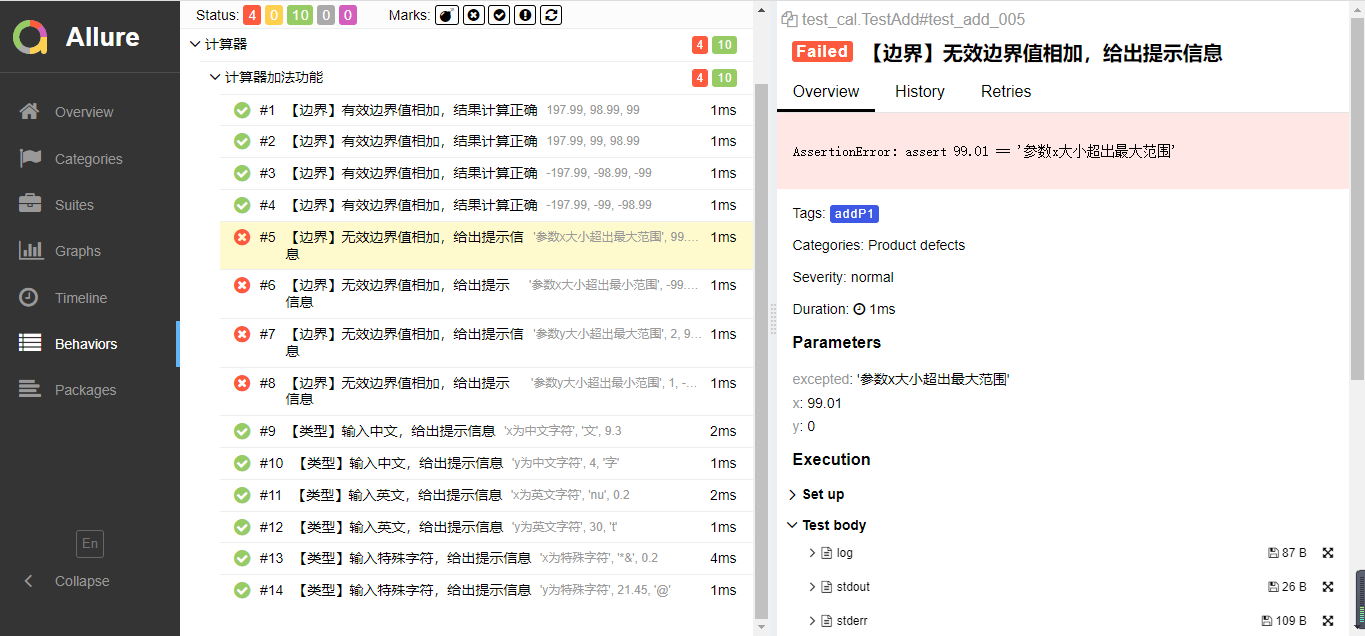The width and height of the screenshot is (1365, 636).
Task: Collapse the 计算器加法功能 tree group
Action: click(214, 77)
